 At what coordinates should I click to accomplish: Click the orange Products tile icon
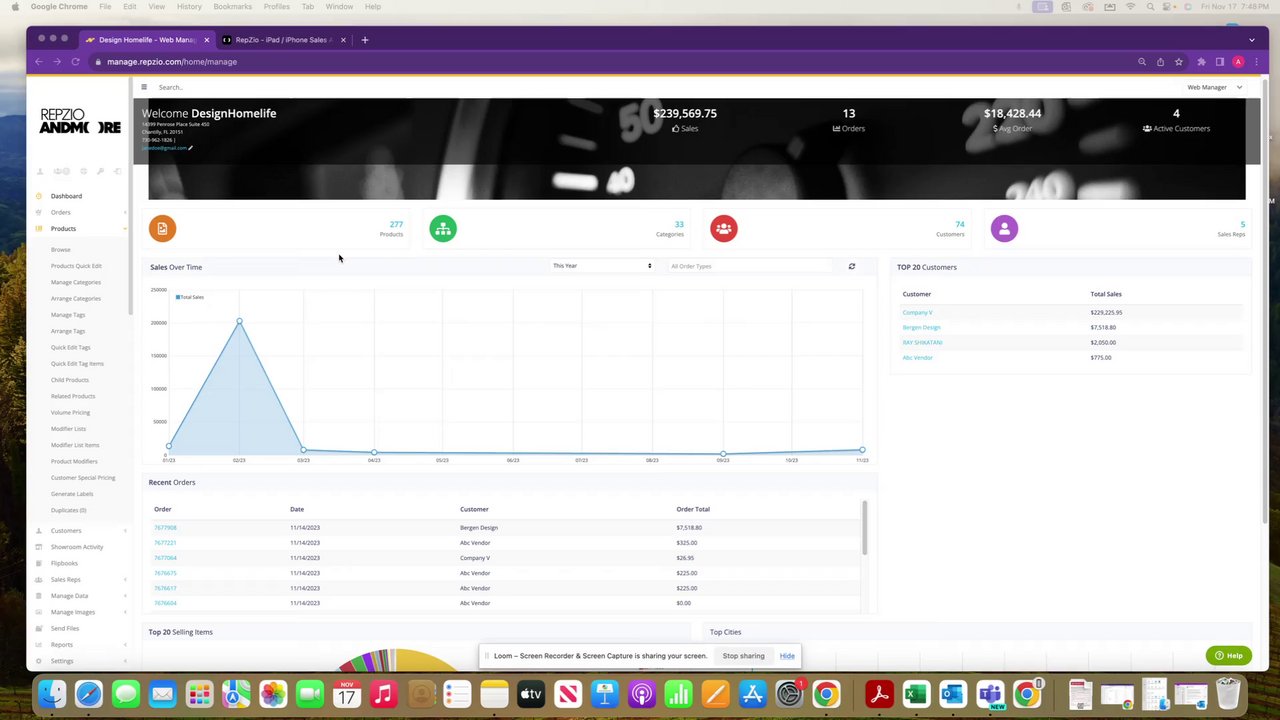tap(162, 229)
